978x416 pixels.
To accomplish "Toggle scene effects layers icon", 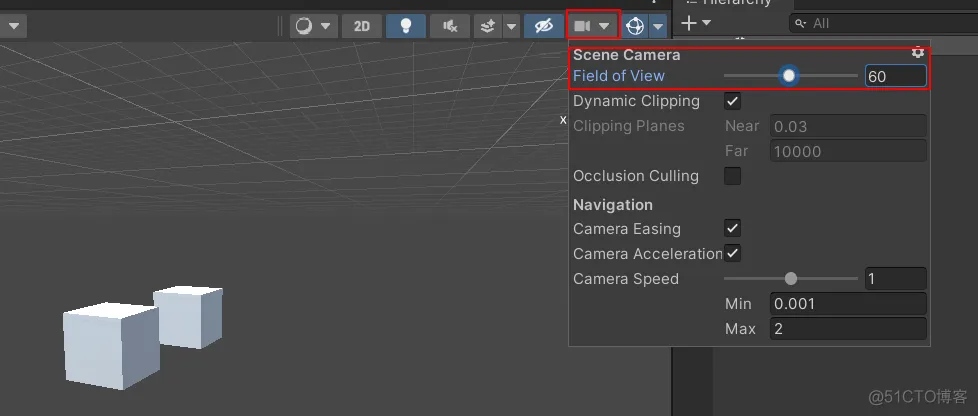I will pyautogui.click(x=488, y=26).
